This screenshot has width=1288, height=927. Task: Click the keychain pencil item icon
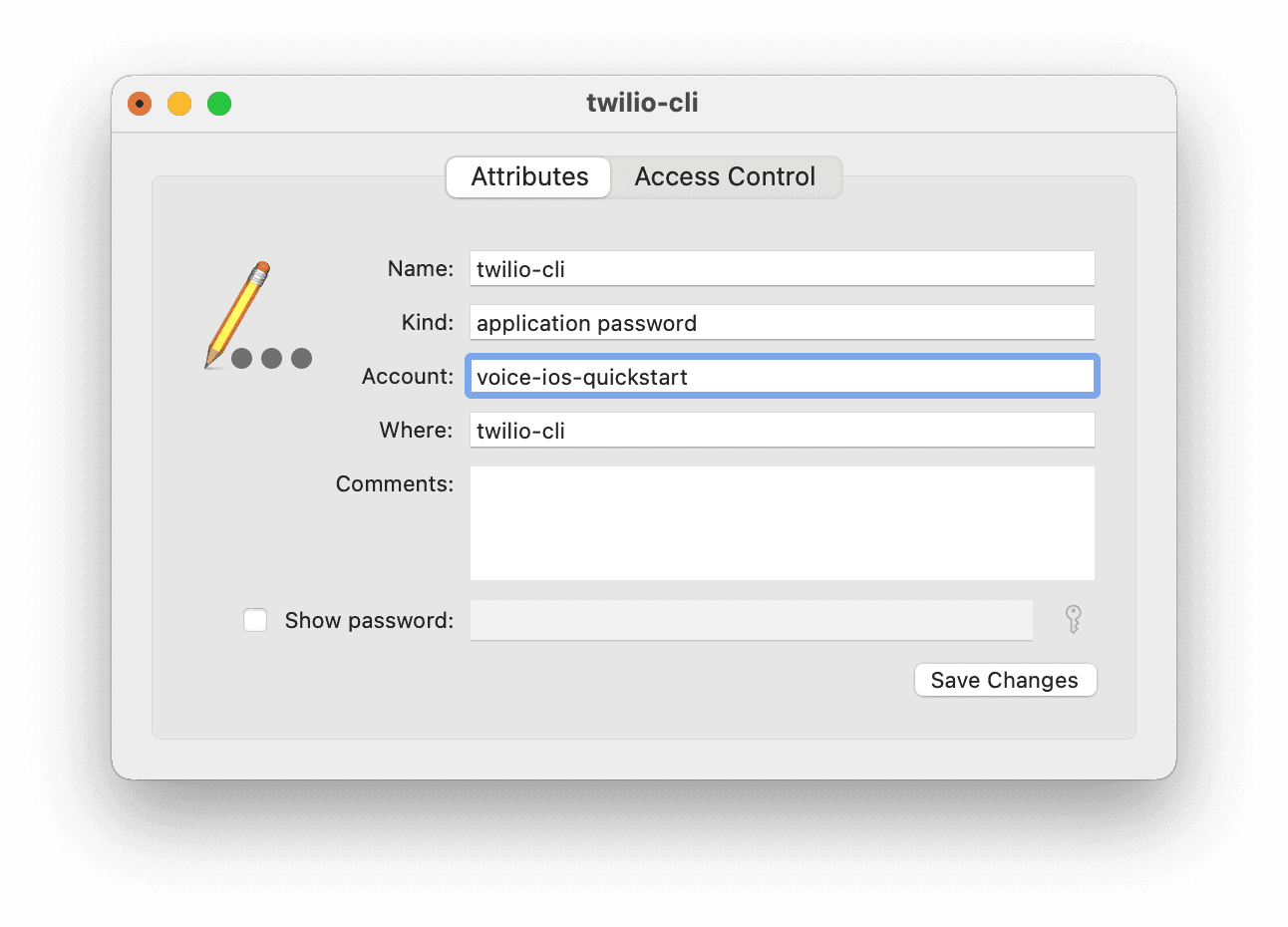[x=257, y=314]
